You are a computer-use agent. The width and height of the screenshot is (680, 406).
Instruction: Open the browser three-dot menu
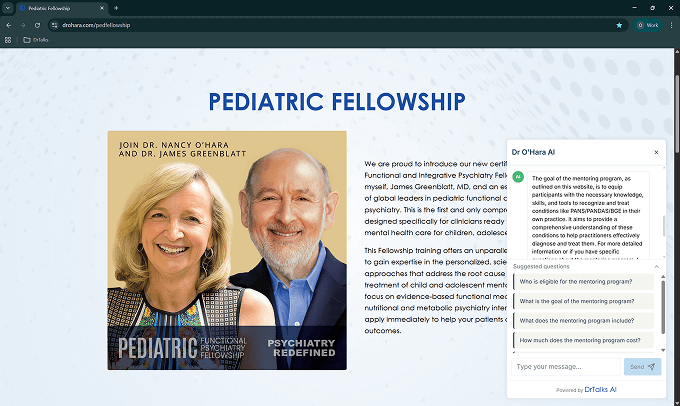(671, 24)
